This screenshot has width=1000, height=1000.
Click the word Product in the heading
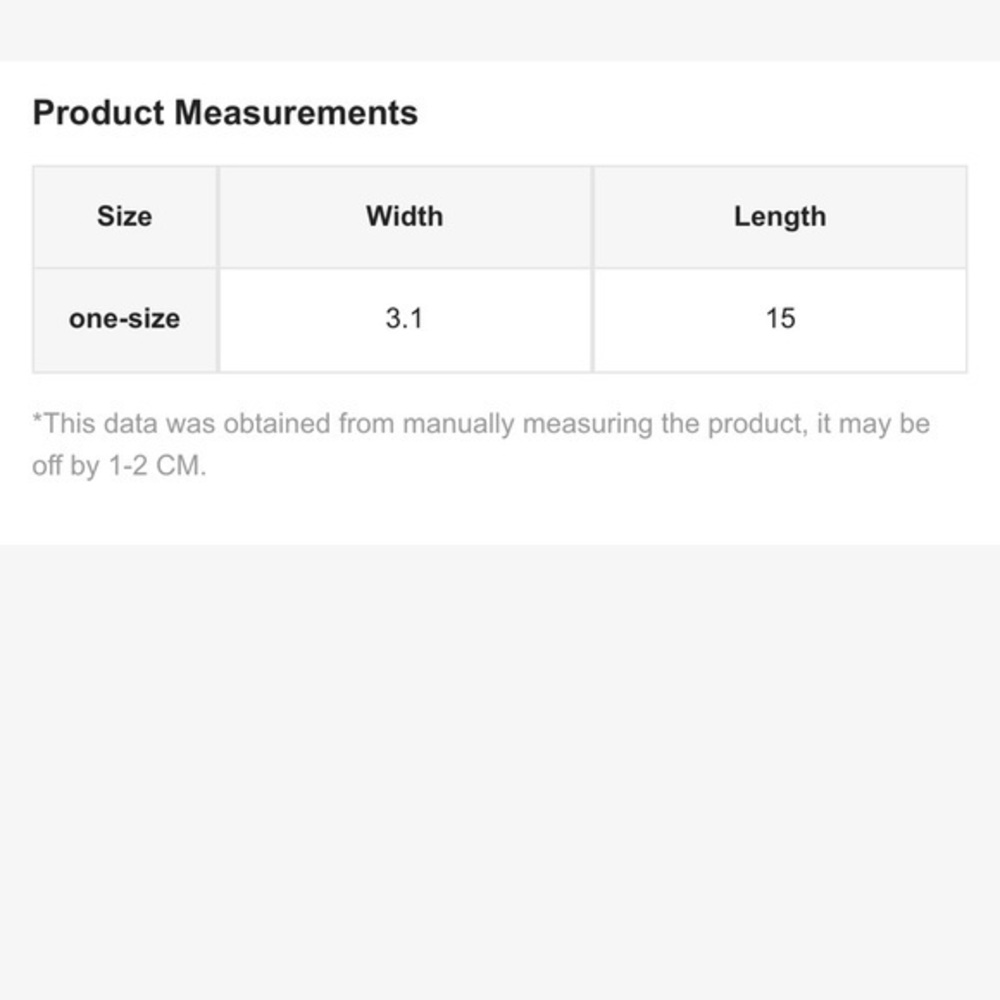(x=98, y=113)
